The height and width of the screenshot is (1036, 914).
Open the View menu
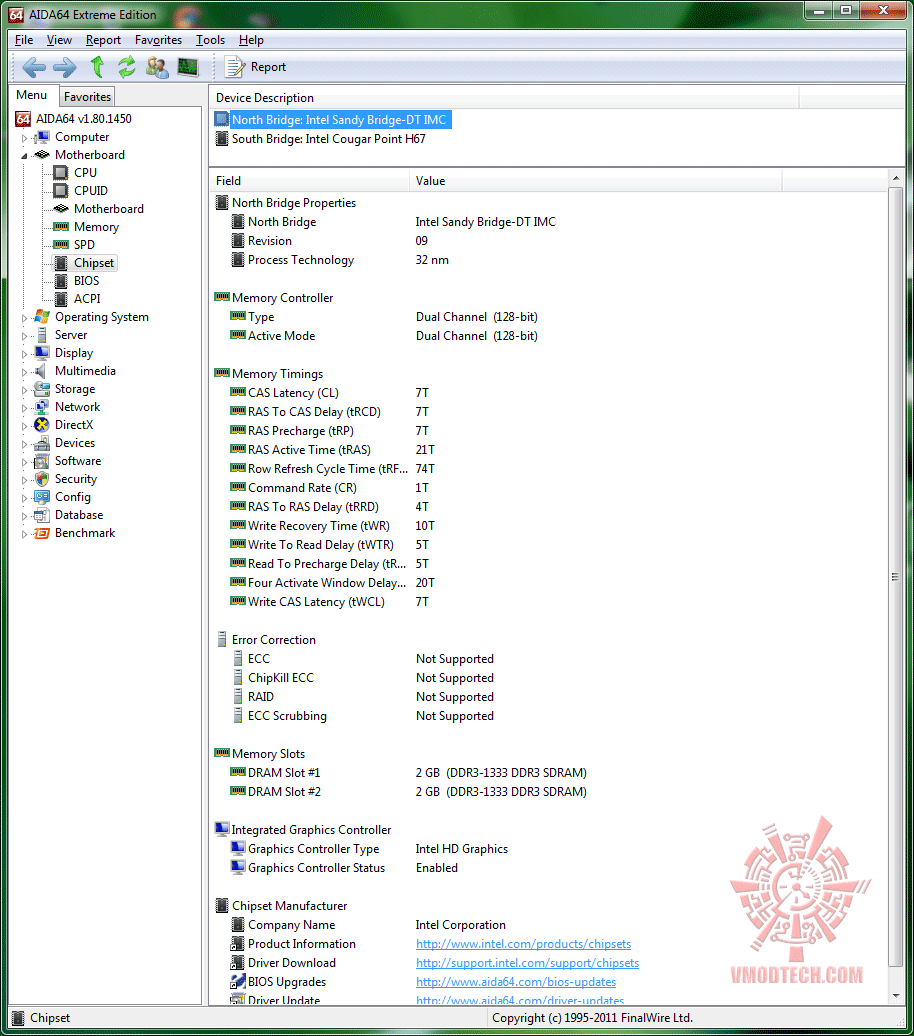click(x=59, y=40)
